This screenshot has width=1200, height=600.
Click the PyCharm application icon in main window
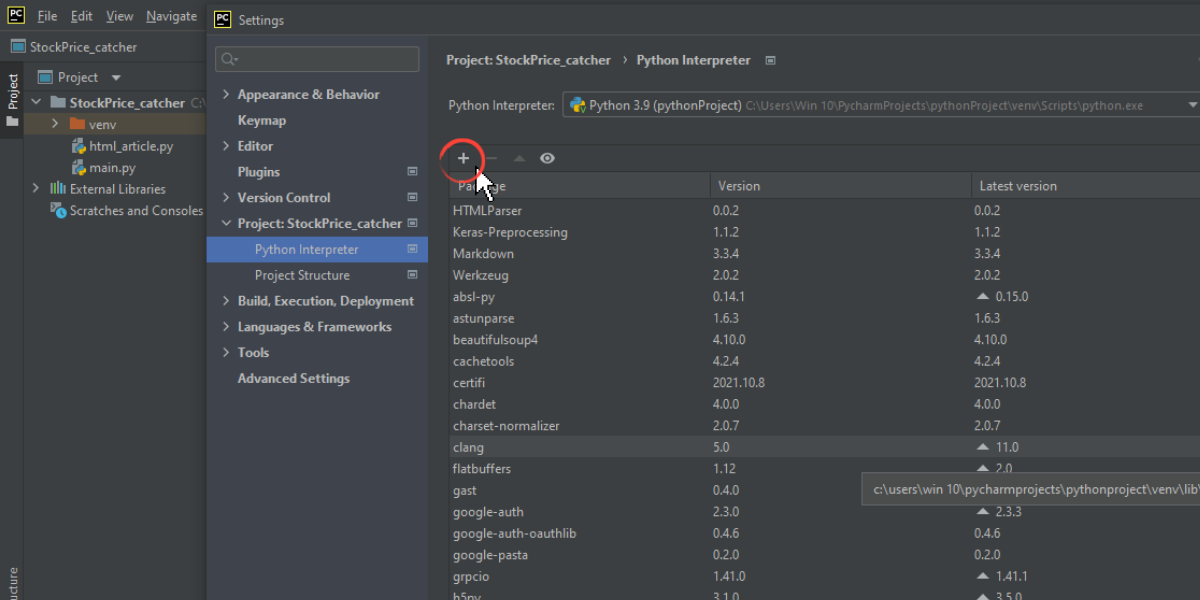pyautogui.click(x=16, y=16)
